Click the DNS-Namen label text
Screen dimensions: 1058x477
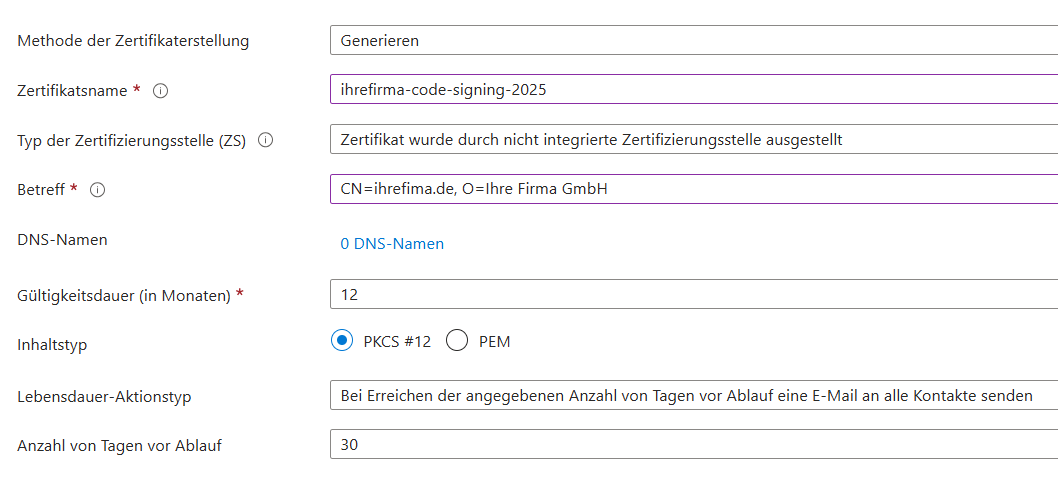click(62, 240)
